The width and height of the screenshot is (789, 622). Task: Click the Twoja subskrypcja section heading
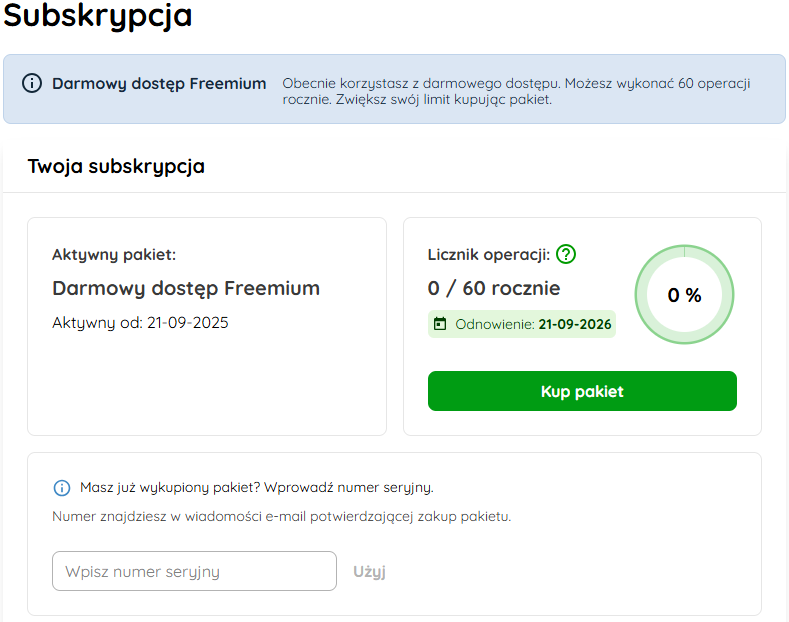click(x=116, y=167)
